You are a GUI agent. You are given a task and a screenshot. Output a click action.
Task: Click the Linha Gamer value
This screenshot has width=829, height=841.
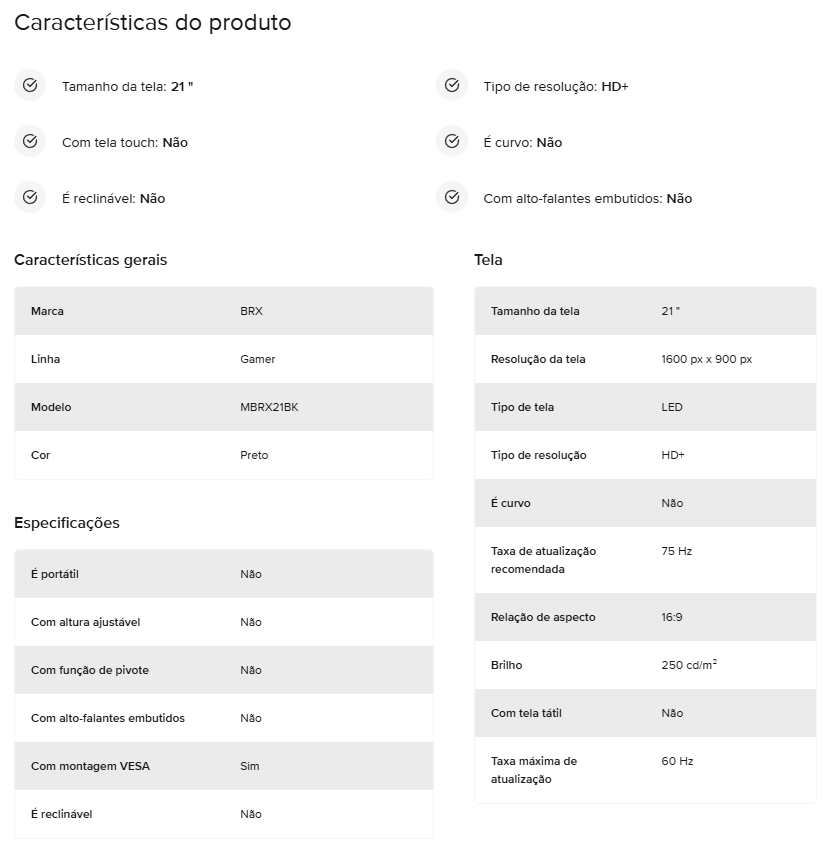[258, 359]
